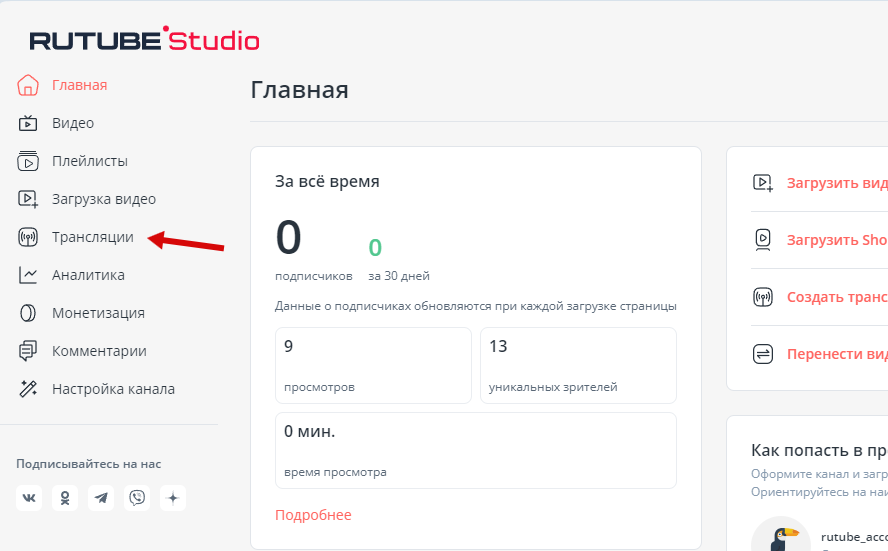Open the Главная menu item
Viewport: 888px width, 551px height.
click(x=79, y=85)
